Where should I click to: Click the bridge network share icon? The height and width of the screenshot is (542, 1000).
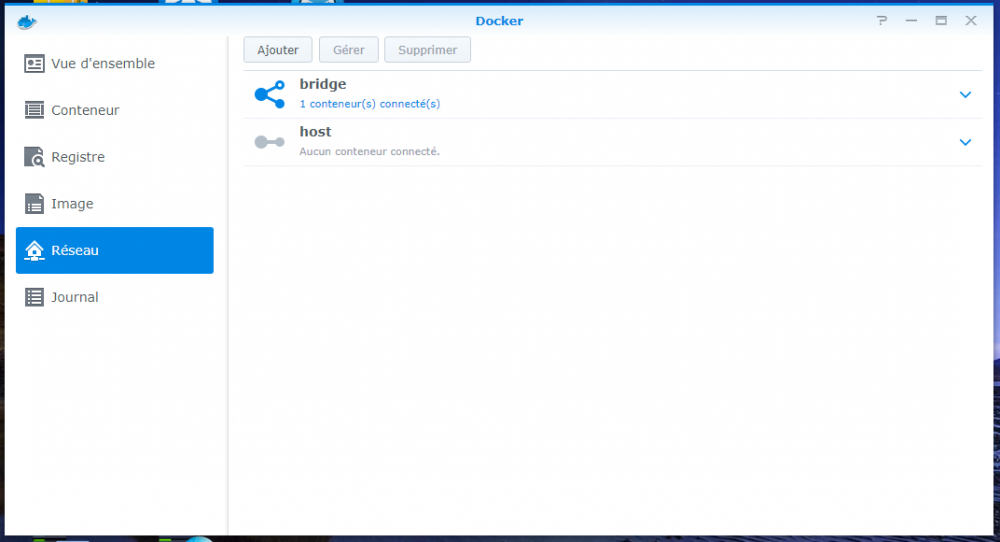pyautogui.click(x=270, y=94)
